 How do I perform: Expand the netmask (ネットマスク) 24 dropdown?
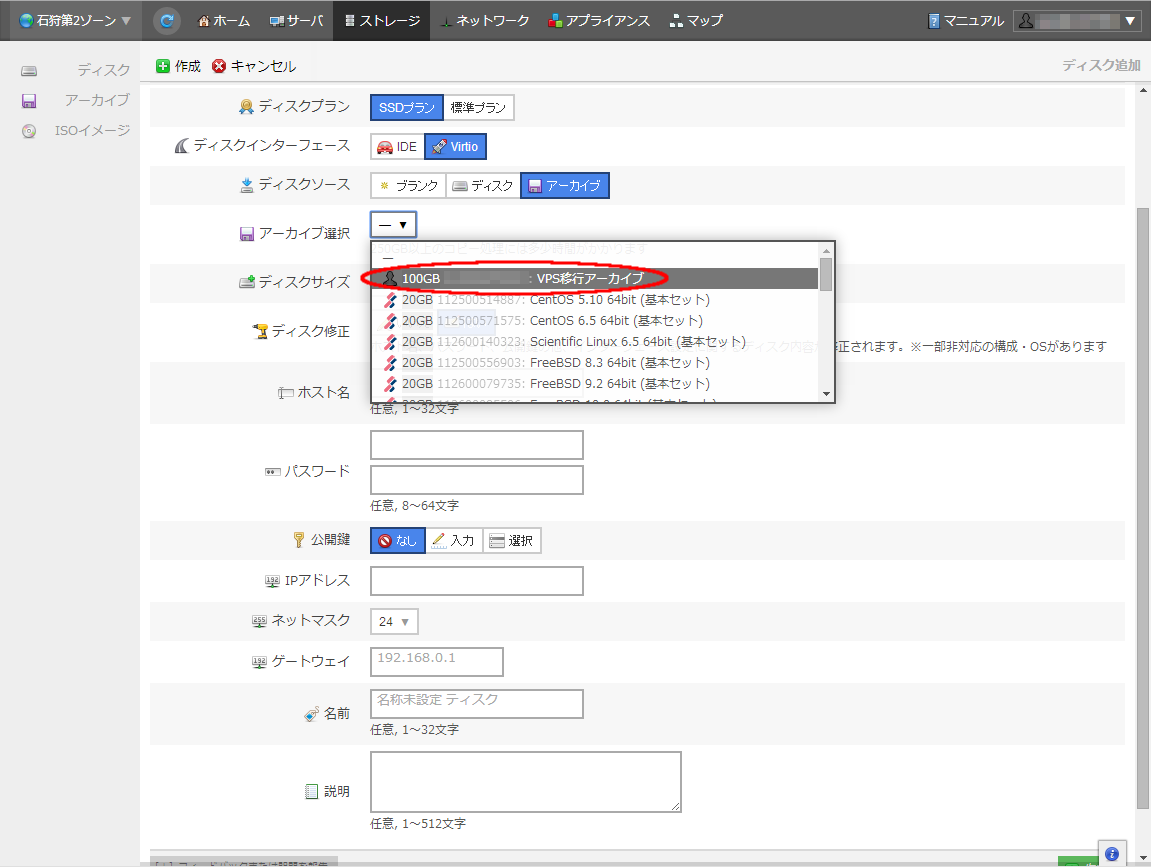(x=394, y=622)
